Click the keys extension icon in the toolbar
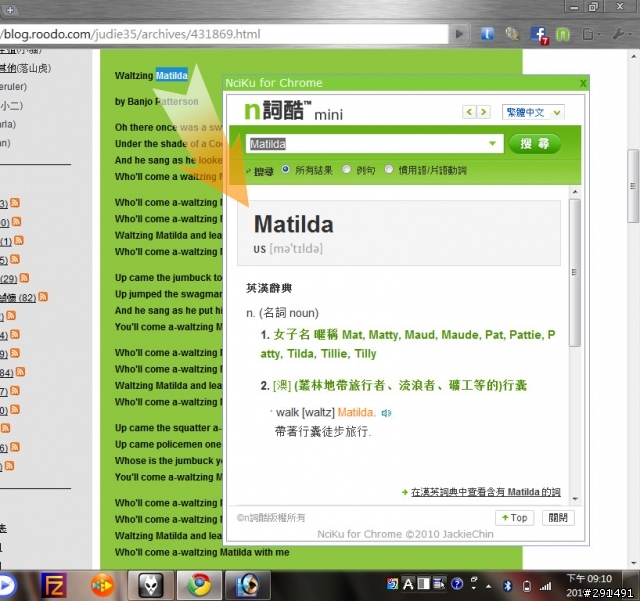Screen dimensions: 640x601 (x=512, y=34)
